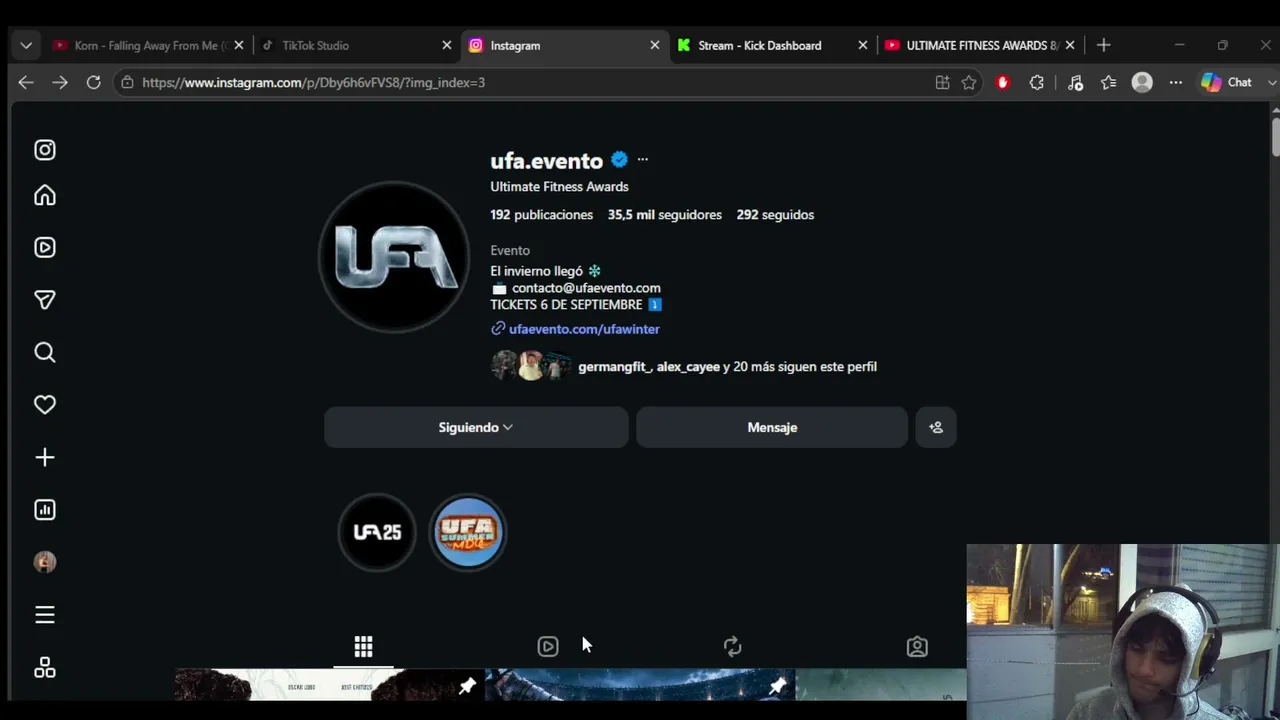Open your own profile avatar in sidebar
Viewport: 1280px width, 720px height.
point(45,562)
